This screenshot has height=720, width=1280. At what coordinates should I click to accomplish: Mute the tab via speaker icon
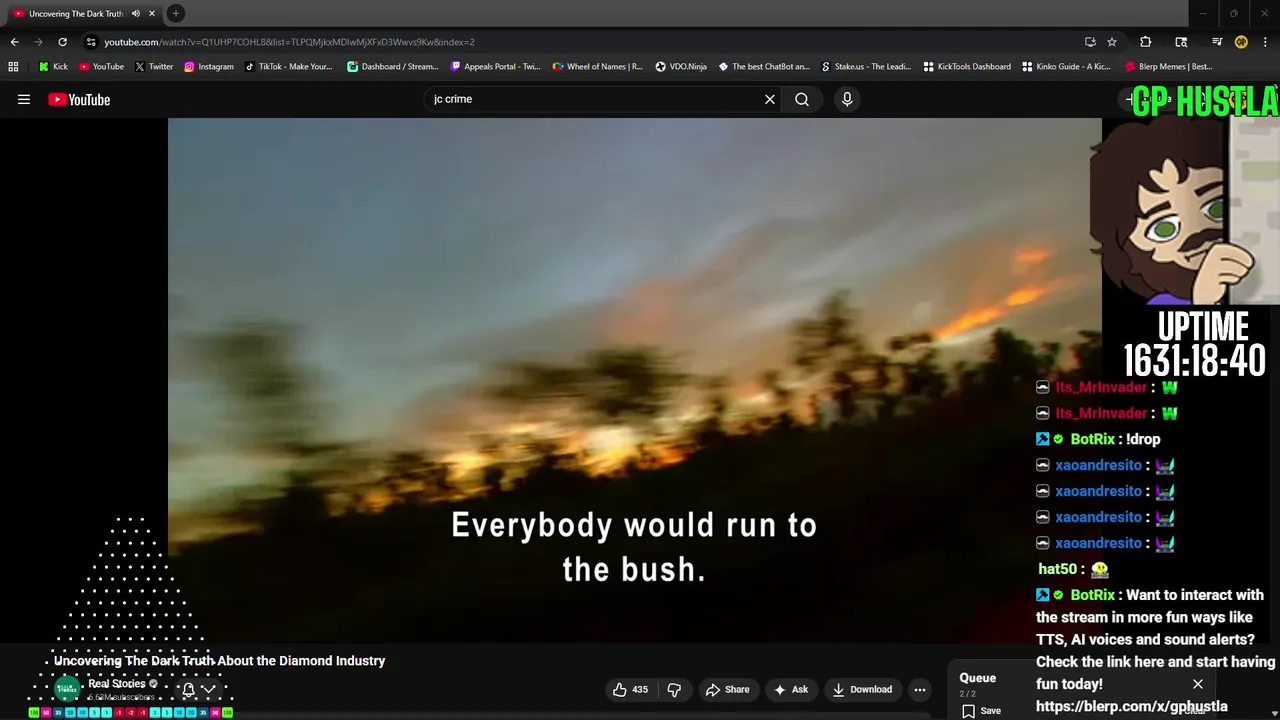coord(135,14)
